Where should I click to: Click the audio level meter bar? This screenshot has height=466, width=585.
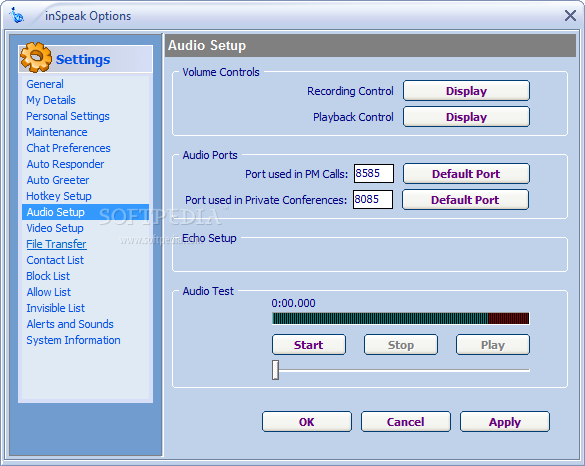point(401,319)
